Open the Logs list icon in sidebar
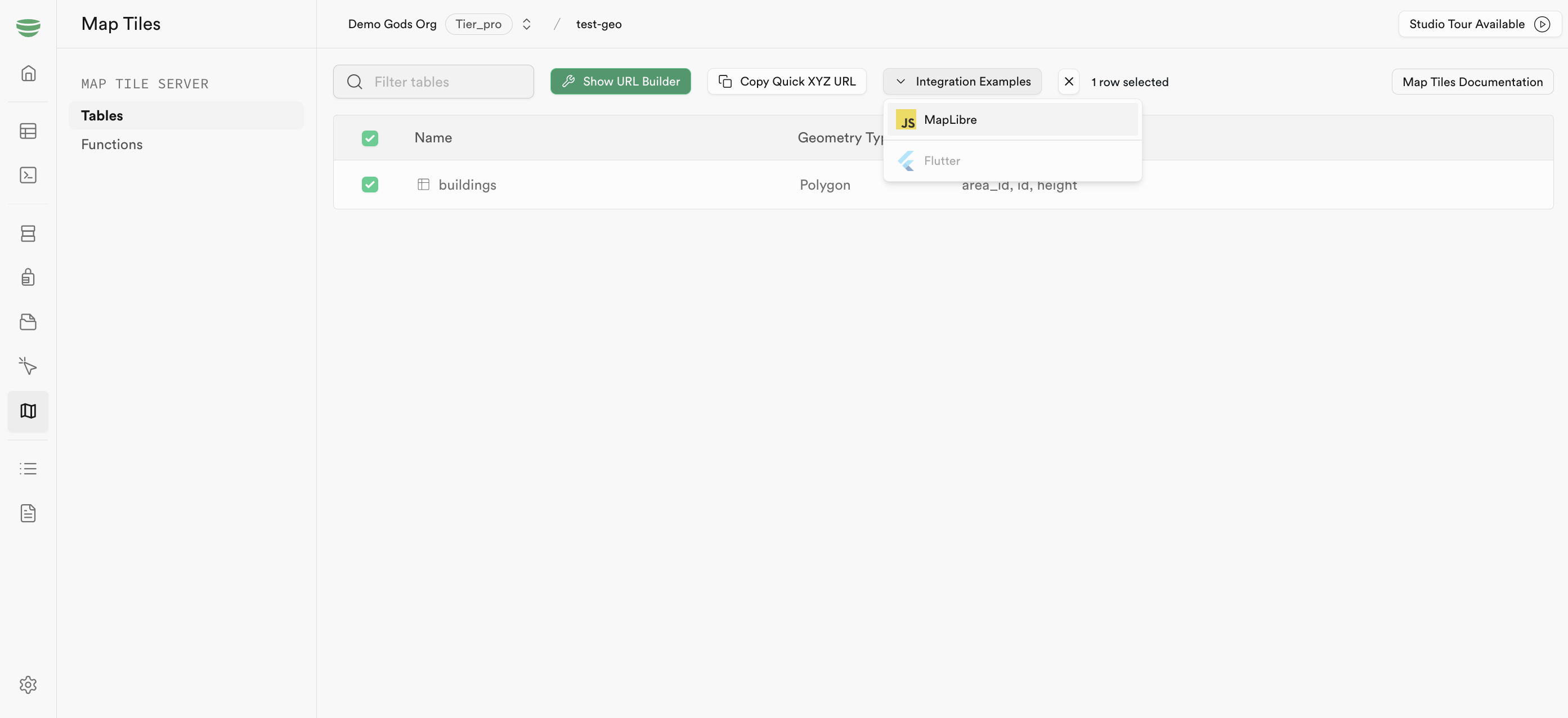1568x718 pixels. 28,469
